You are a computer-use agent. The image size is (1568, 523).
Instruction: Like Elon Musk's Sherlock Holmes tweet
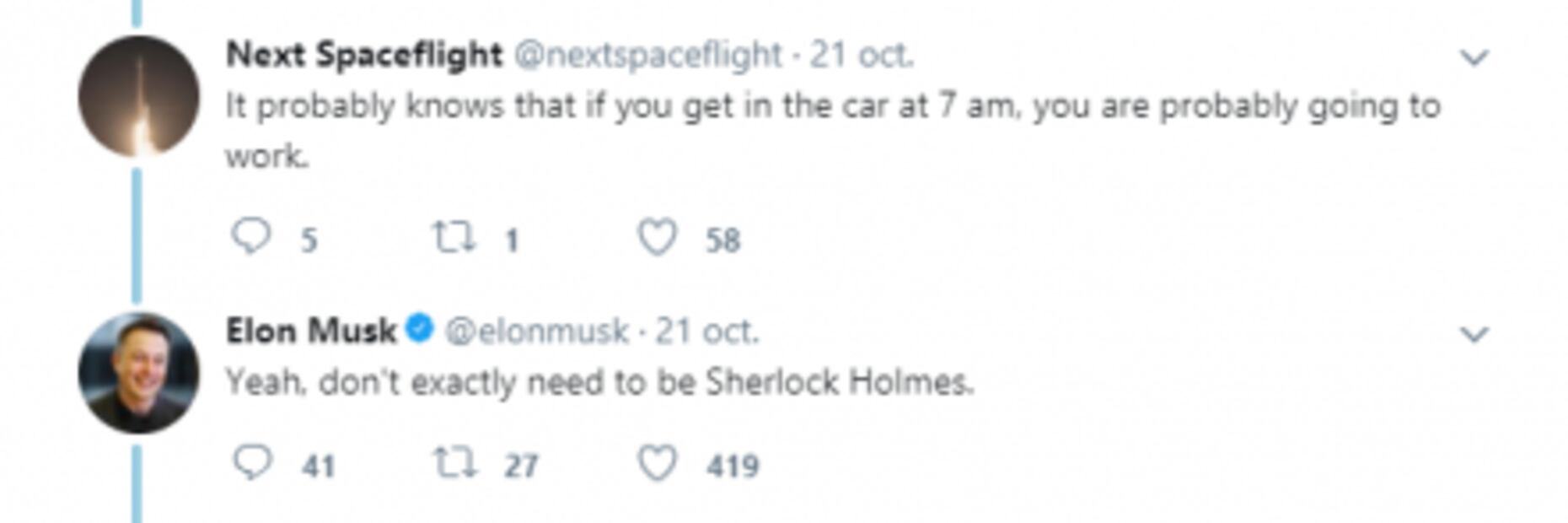click(x=657, y=463)
